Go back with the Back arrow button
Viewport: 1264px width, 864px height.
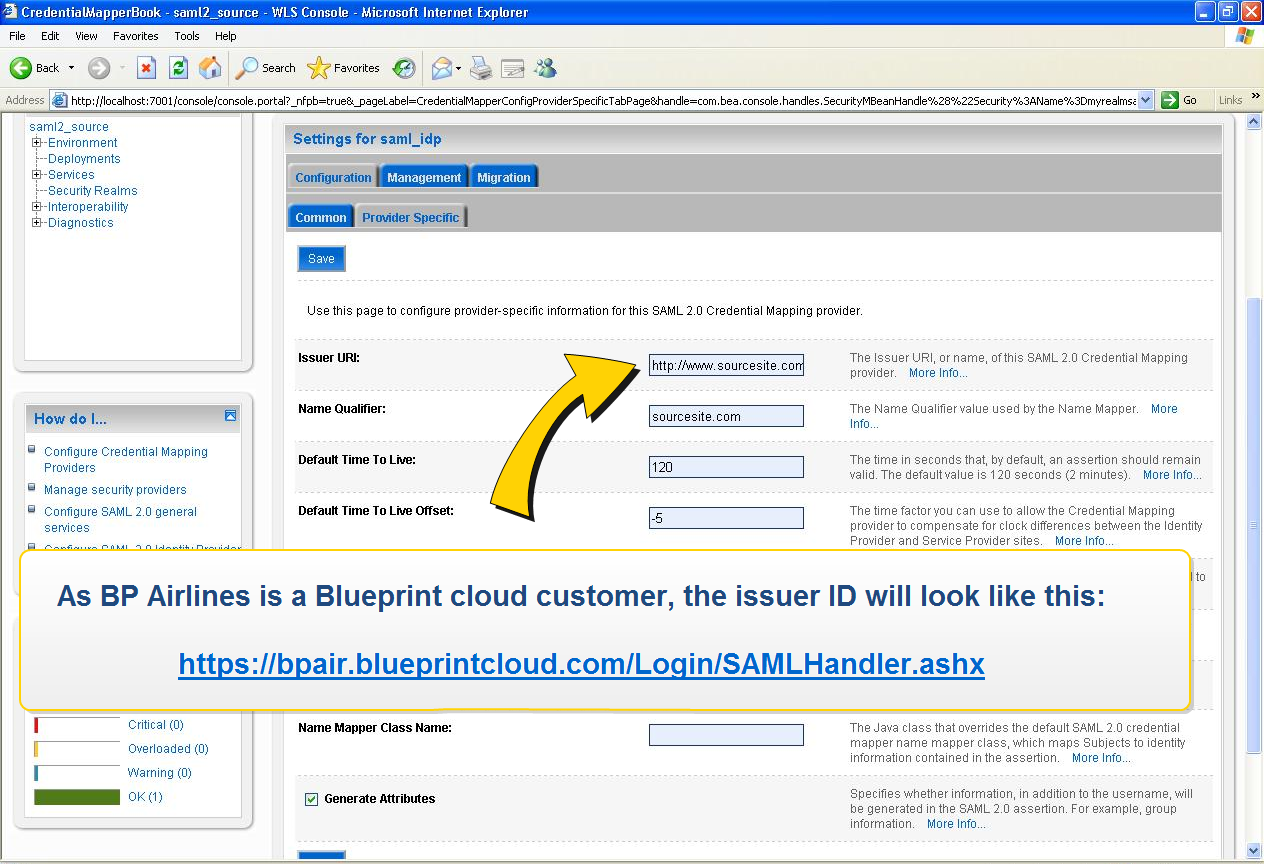(x=35, y=68)
